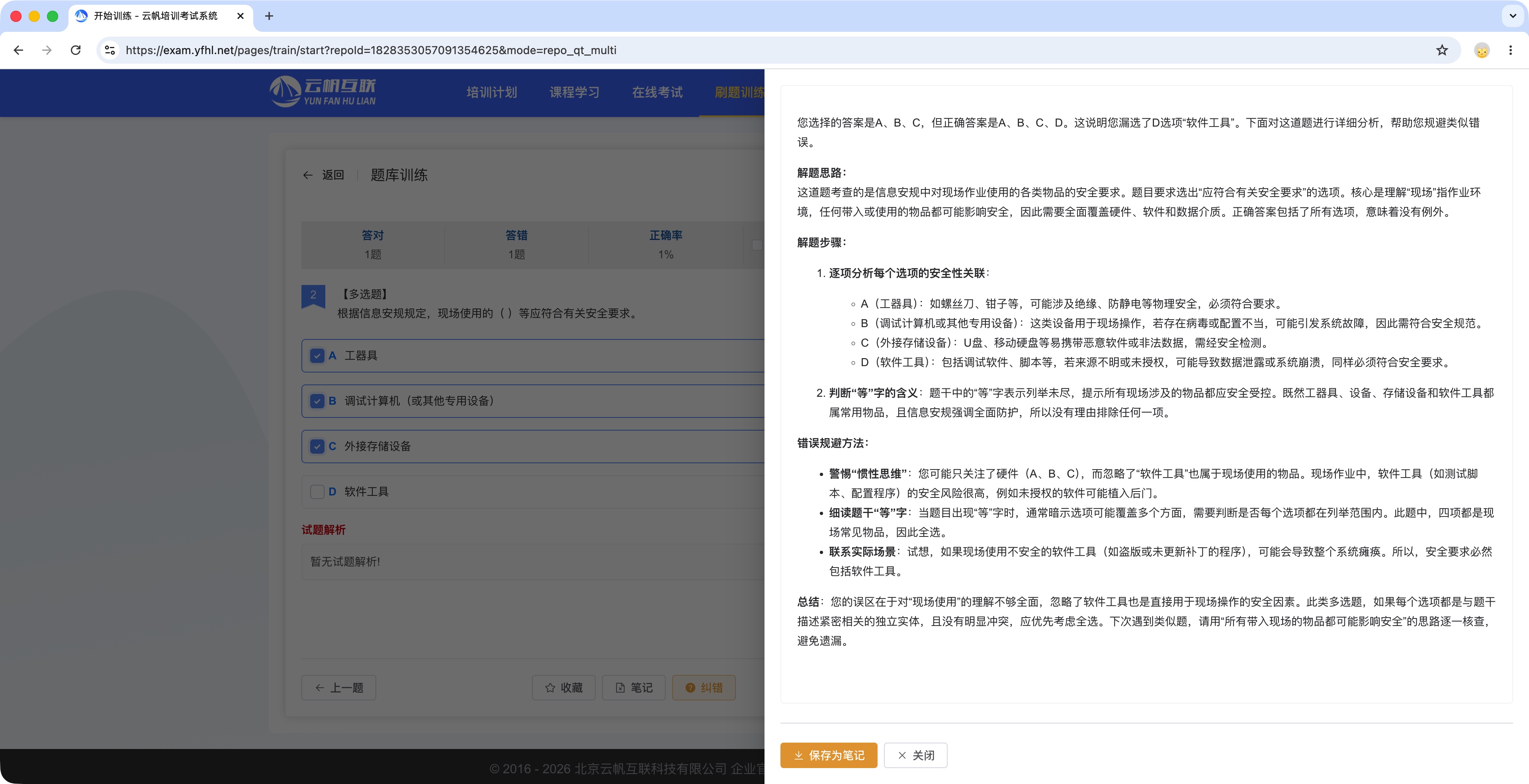The height and width of the screenshot is (784, 1529).
Task: Toggle checkbox for option C 外接存储设备
Action: pos(317,447)
